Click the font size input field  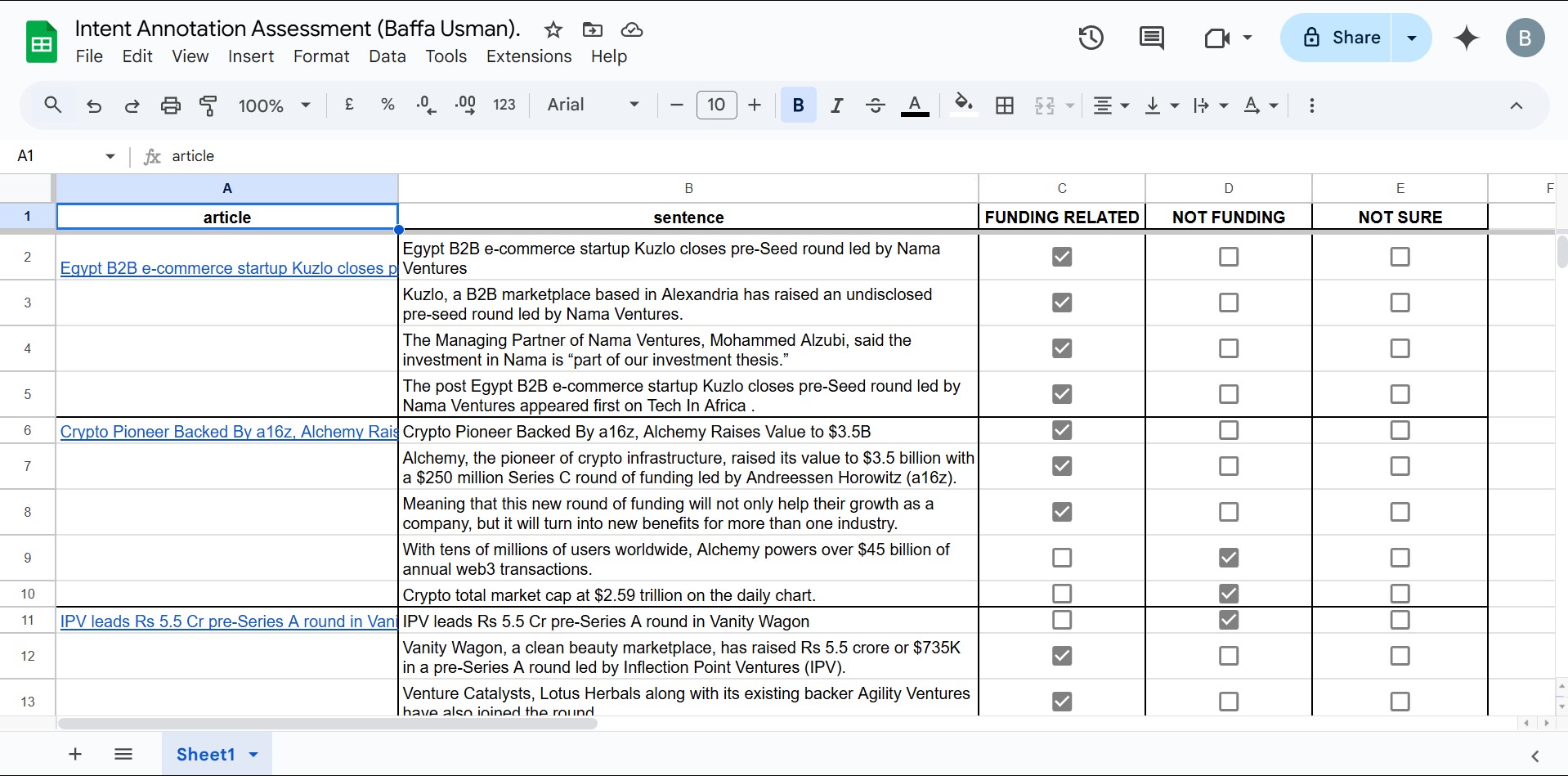716,105
